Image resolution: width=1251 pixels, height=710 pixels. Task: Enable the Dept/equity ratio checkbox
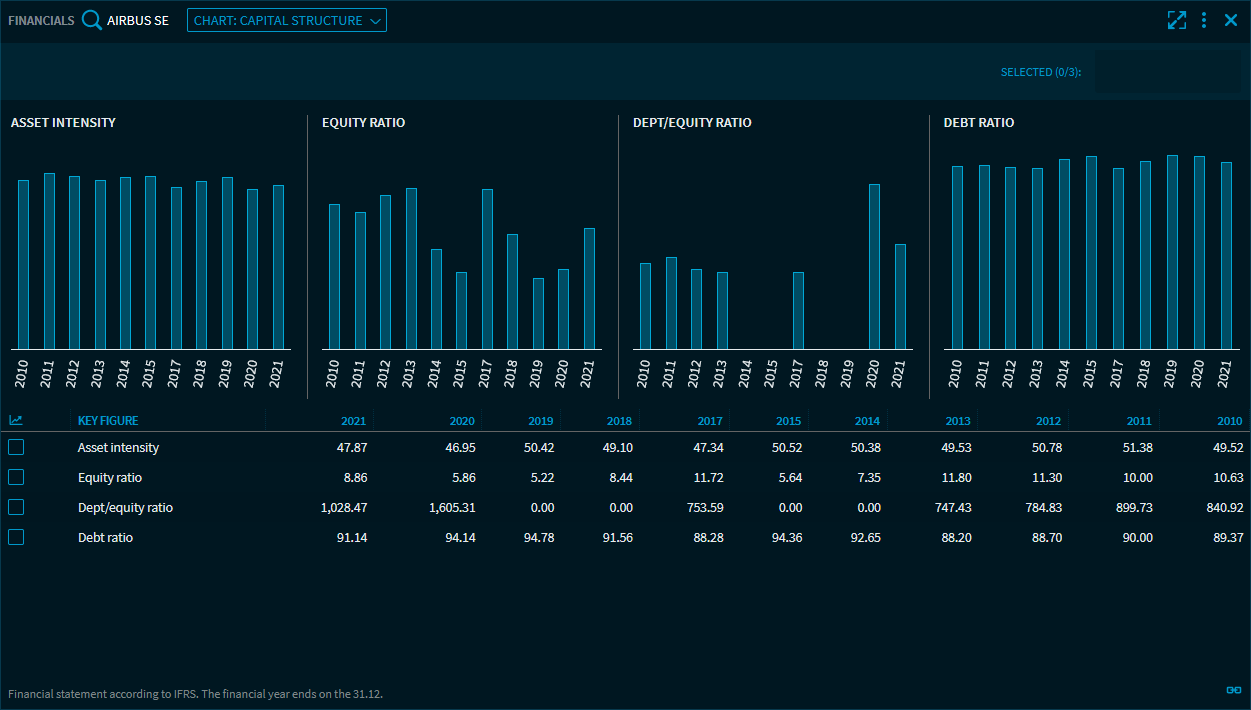coord(16,507)
